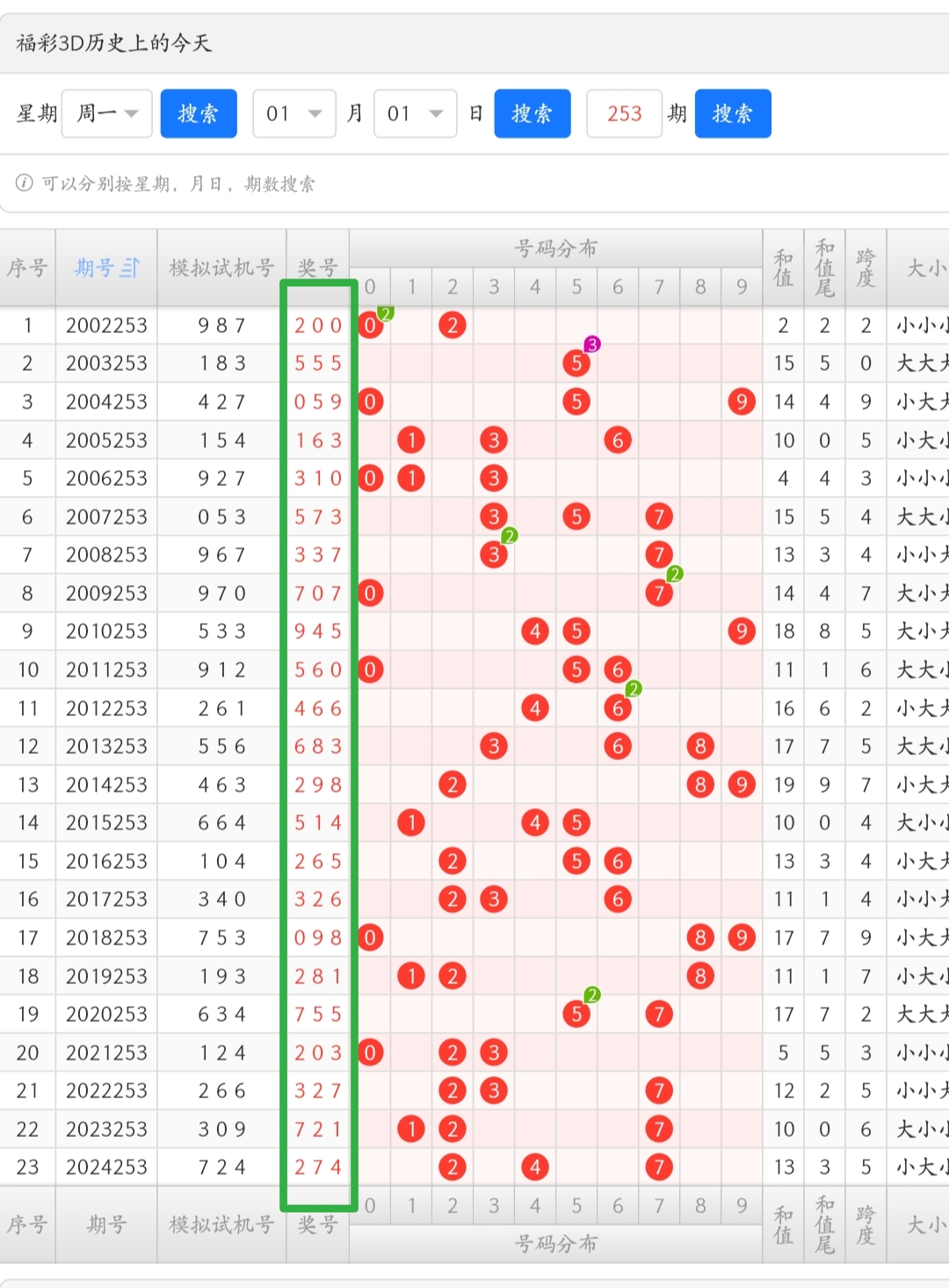This screenshot has height=1288, width=949.
Task: Click winning number 0 5 9 in row 3
Action: pyautogui.click(x=317, y=402)
